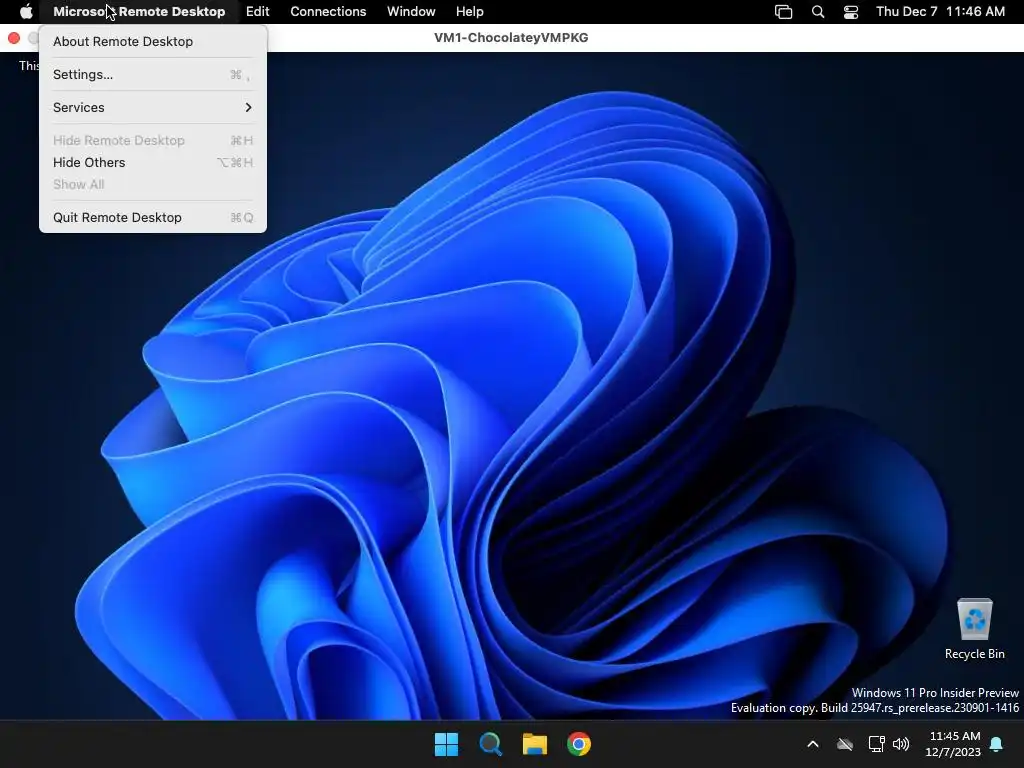Show hidden icons in the system tray
The width and height of the screenshot is (1024, 768).
tap(813, 744)
